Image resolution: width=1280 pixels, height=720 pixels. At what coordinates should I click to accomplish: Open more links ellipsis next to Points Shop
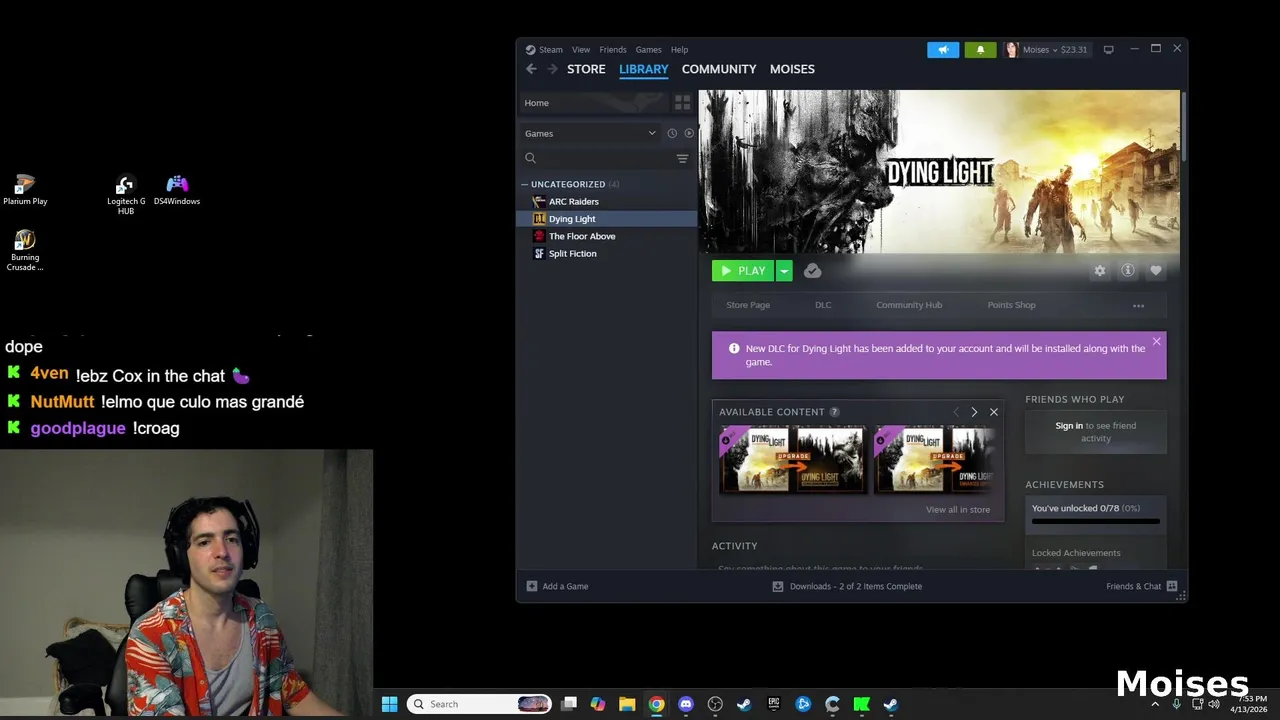coord(1138,305)
